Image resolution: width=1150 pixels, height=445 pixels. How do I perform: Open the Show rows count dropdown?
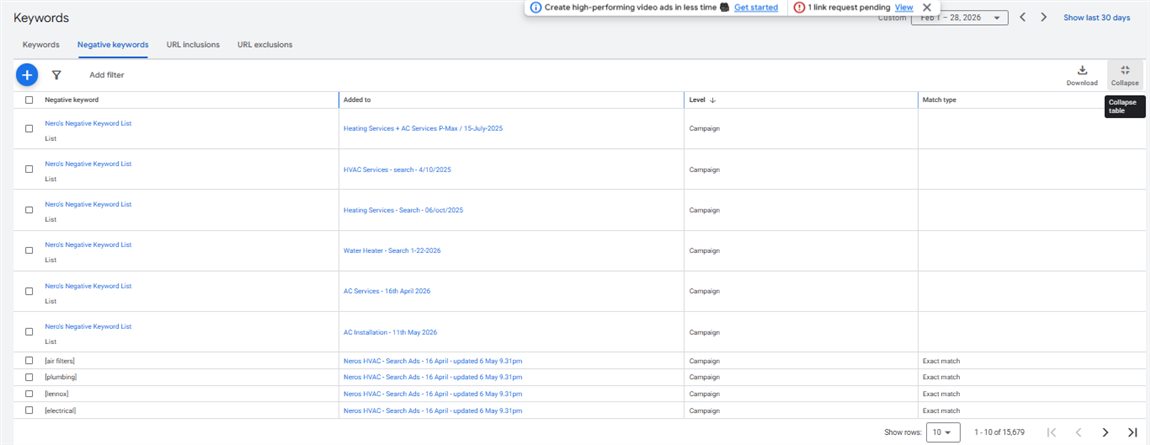coord(943,433)
